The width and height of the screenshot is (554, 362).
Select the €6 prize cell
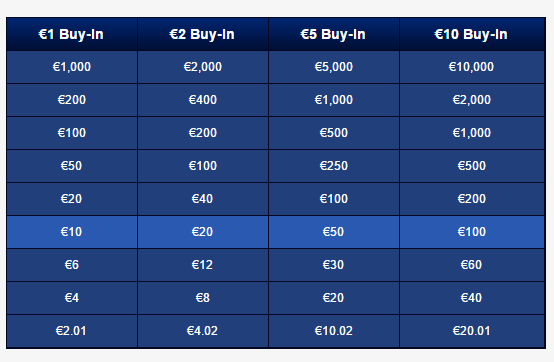pos(72,265)
